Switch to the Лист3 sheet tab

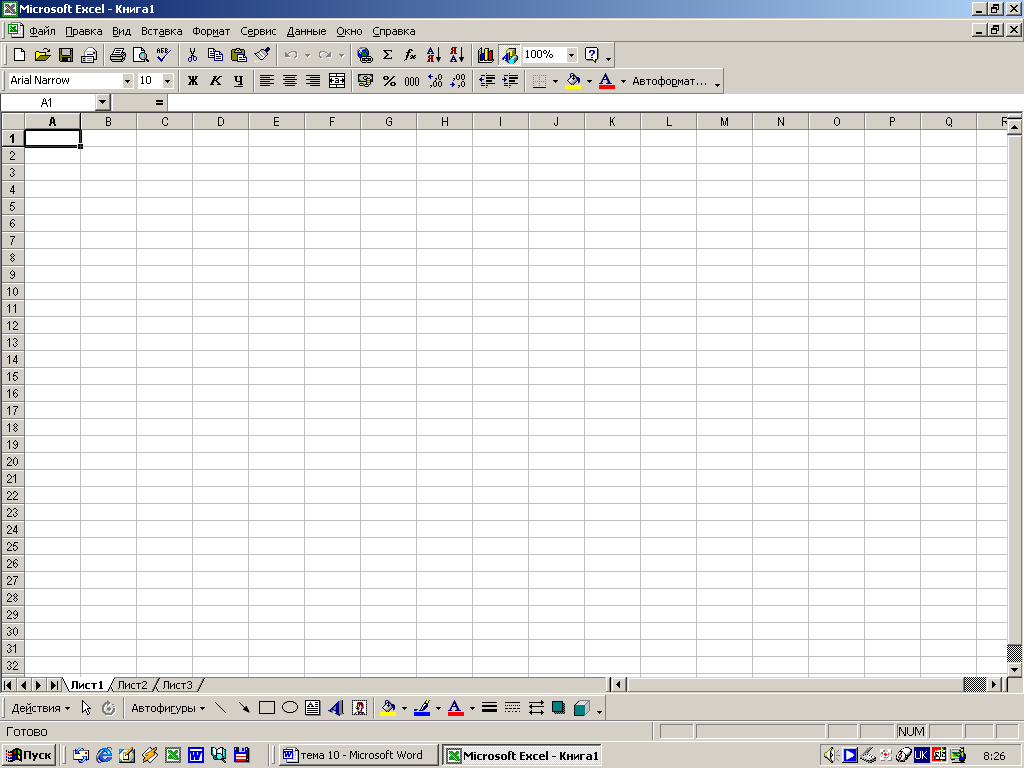pyautogui.click(x=178, y=685)
